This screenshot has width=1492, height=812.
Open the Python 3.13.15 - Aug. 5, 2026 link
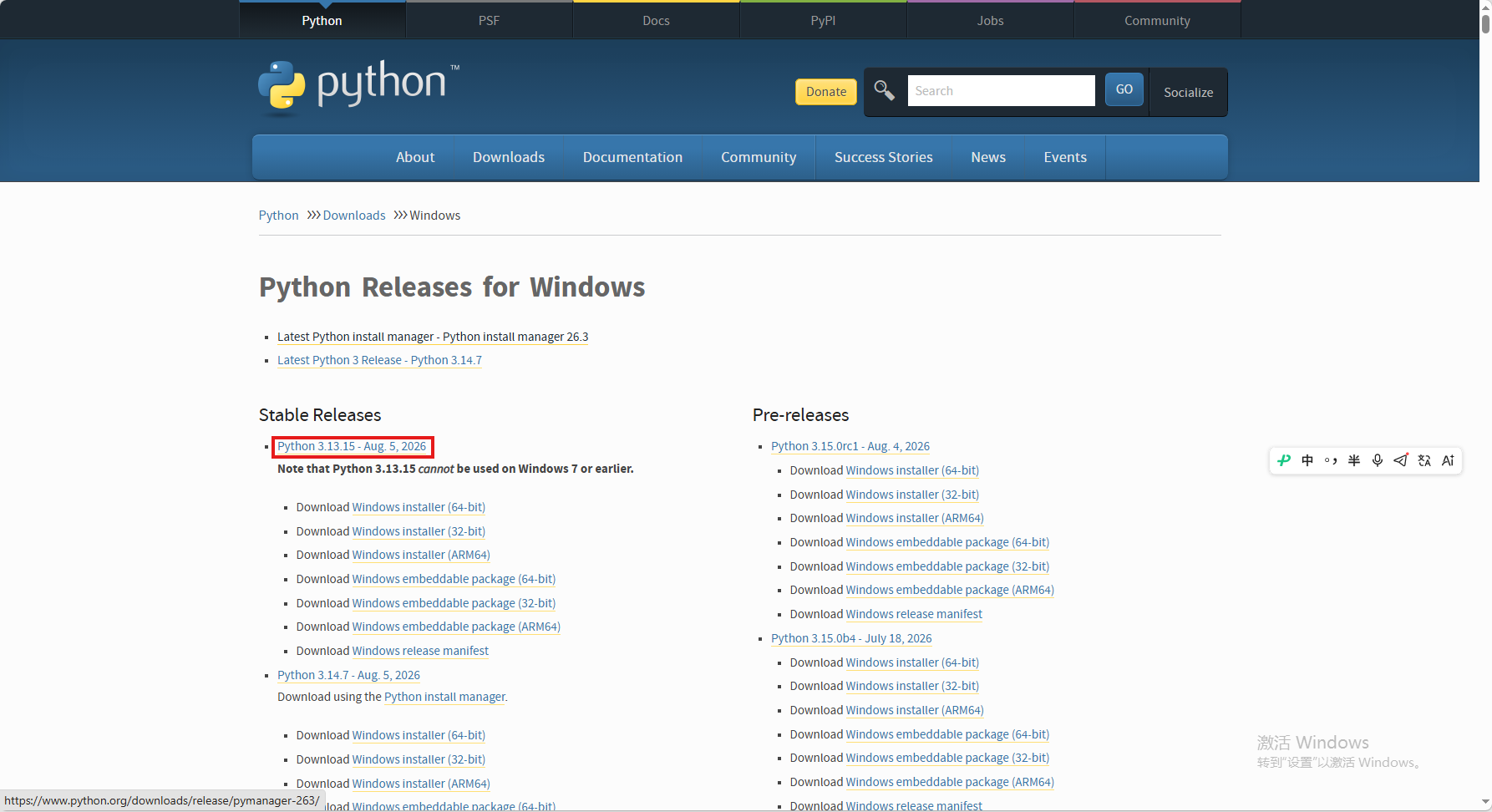(x=352, y=446)
